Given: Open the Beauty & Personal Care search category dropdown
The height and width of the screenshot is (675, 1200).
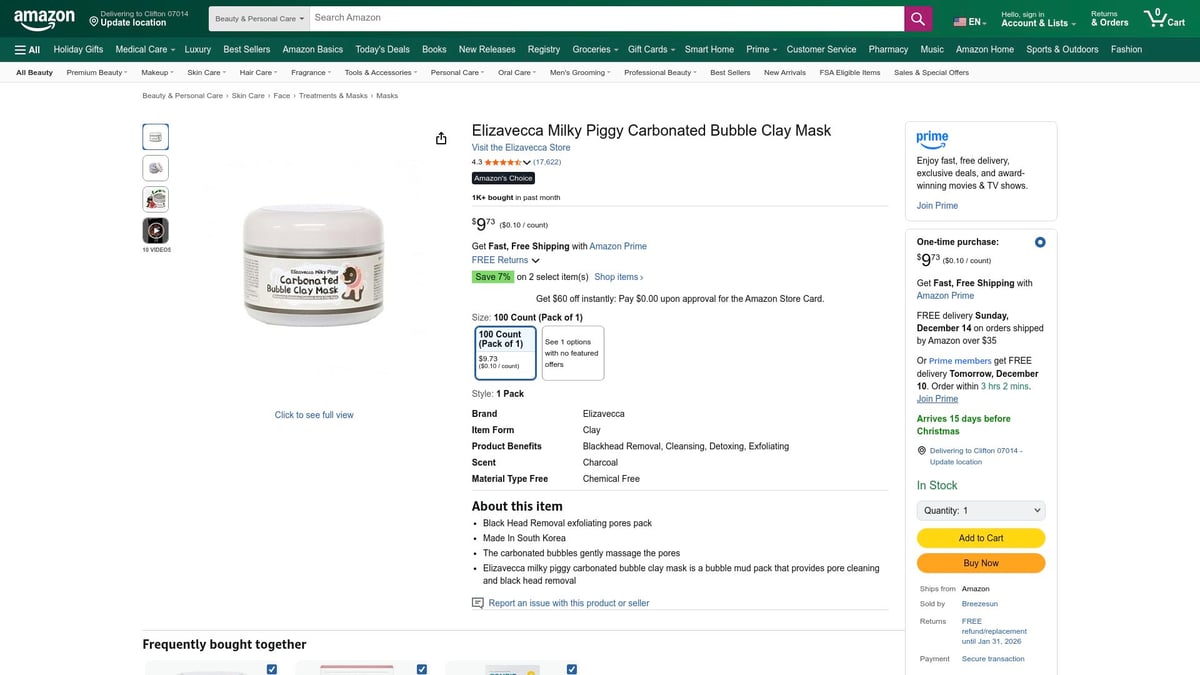Looking at the screenshot, I should (x=258, y=18).
